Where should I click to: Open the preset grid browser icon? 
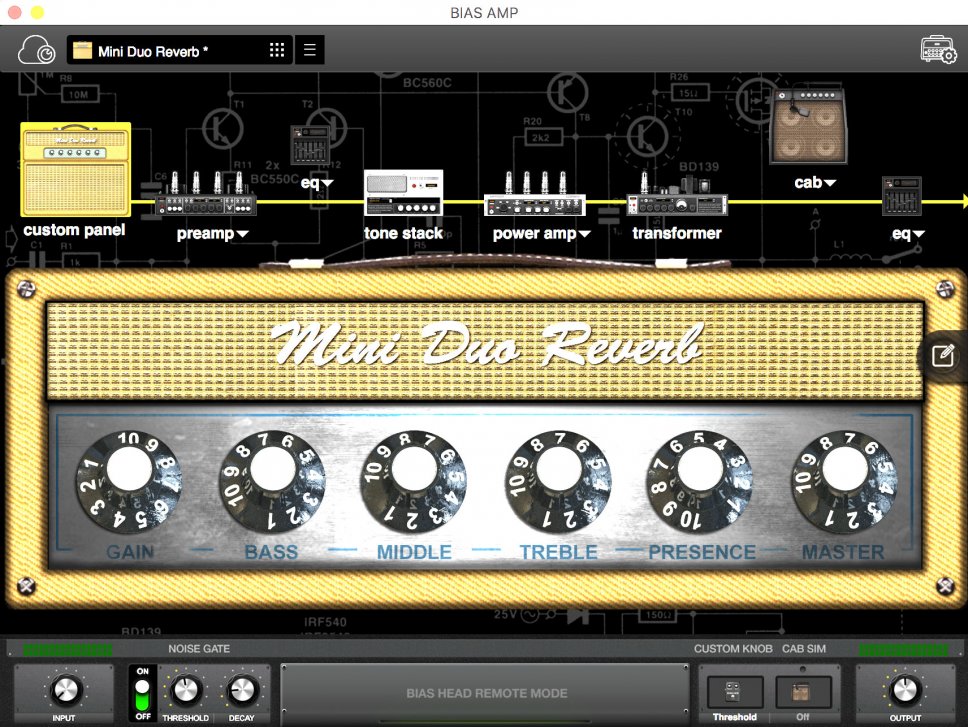click(x=277, y=51)
